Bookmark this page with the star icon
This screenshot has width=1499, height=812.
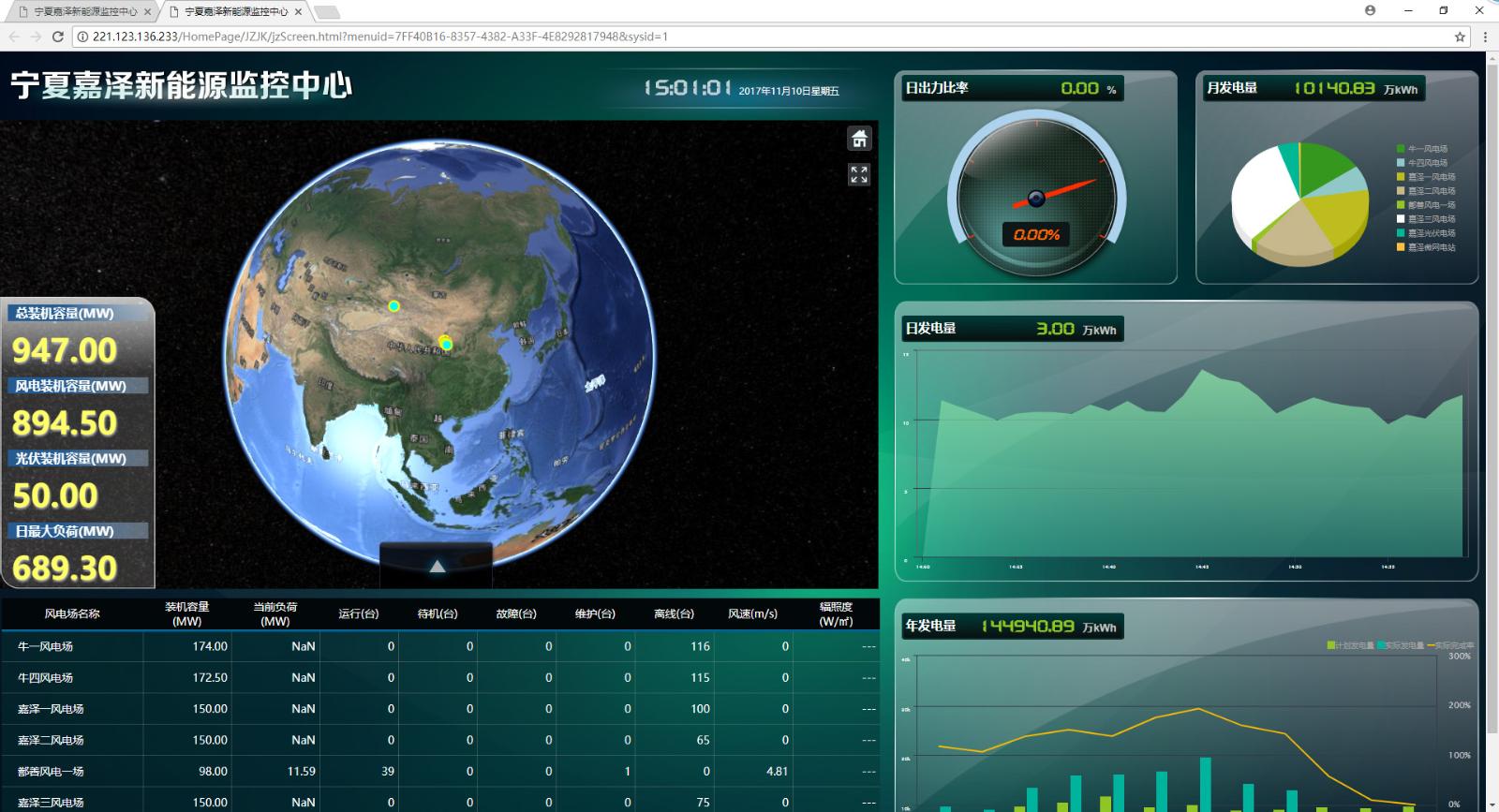[x=1460, y=37]
